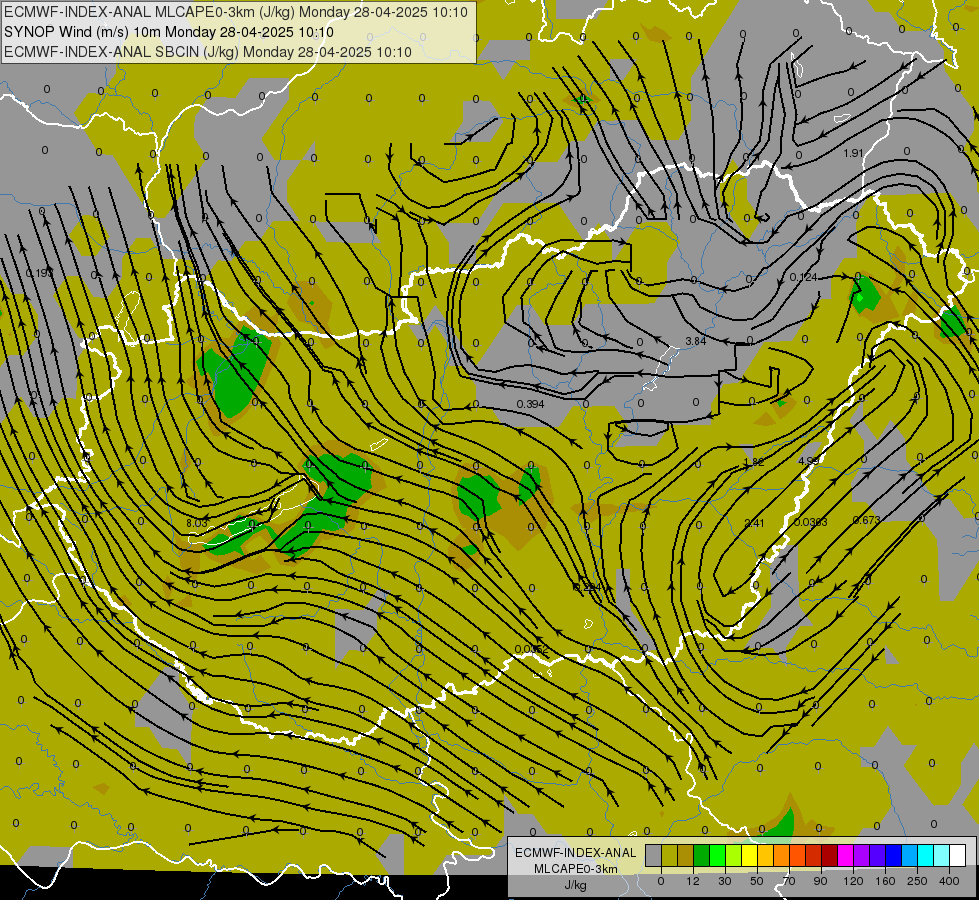This screenshot has height=900, width=979.
Task: Click the legend tick label 70
Action: (789, 881)
